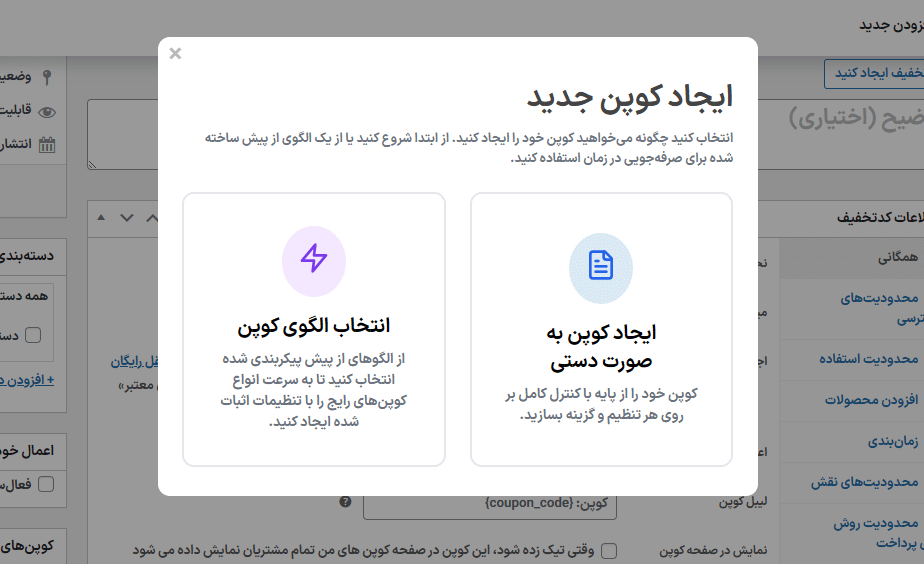Viewport: 924px width, 564px height.
Task: Click the calendar icon for publish date
Action: [x=47, y=145]
